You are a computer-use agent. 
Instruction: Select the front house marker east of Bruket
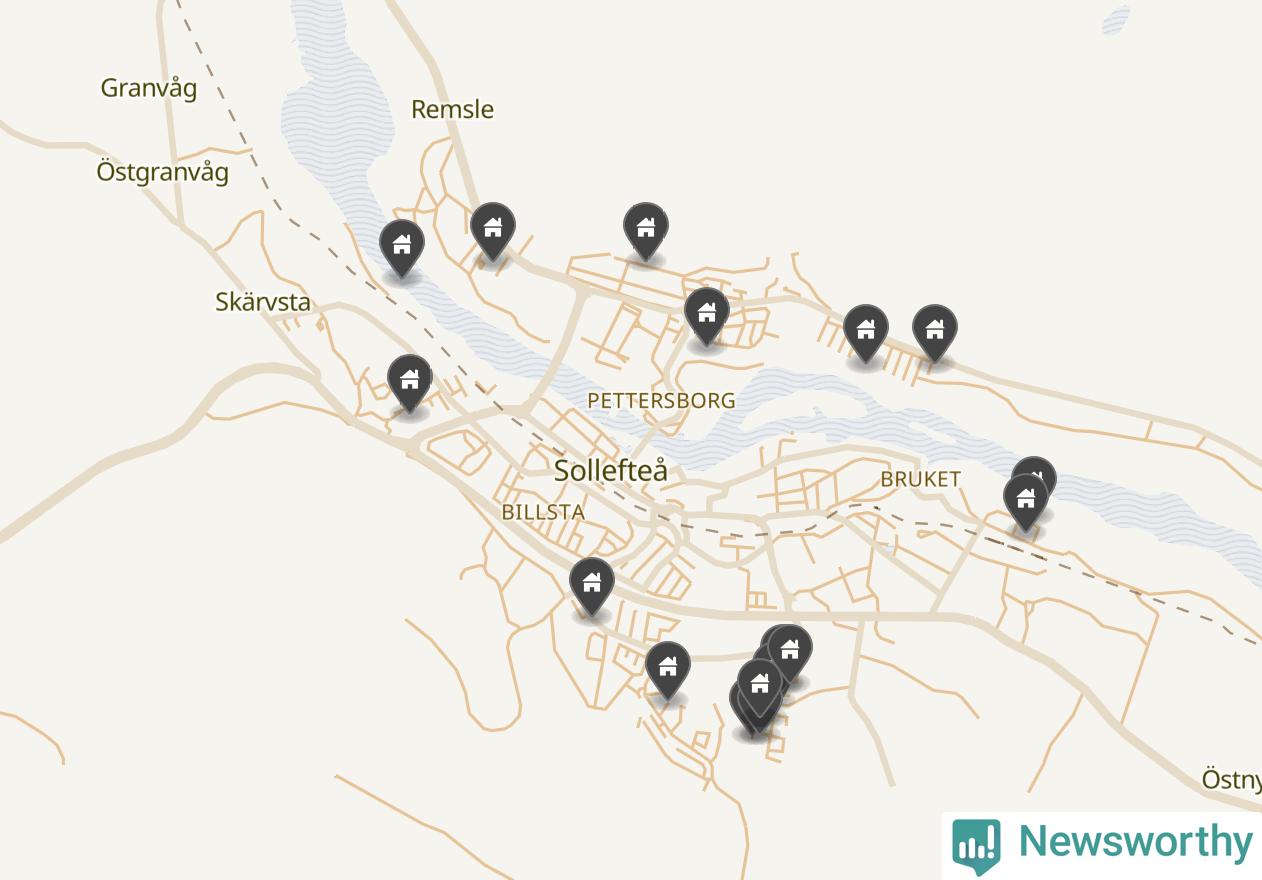point(1026,502)
